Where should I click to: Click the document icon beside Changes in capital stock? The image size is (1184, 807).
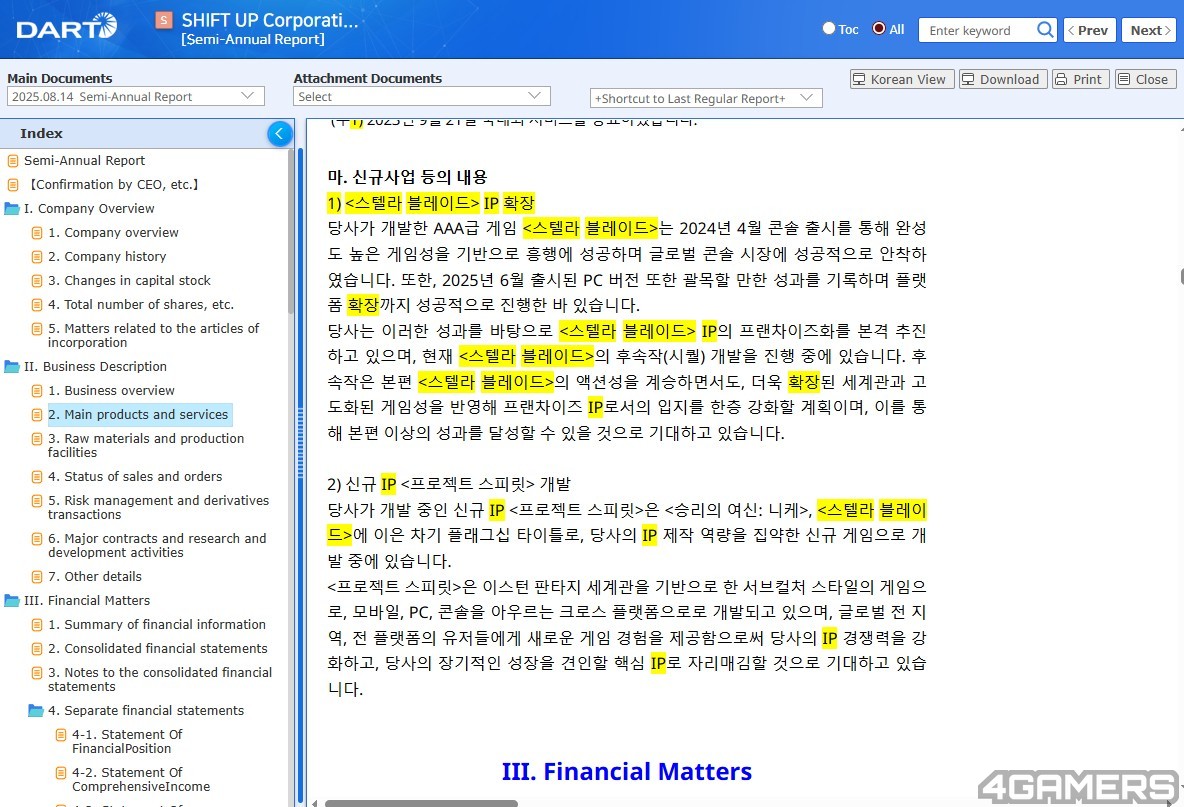click(37, 281)
